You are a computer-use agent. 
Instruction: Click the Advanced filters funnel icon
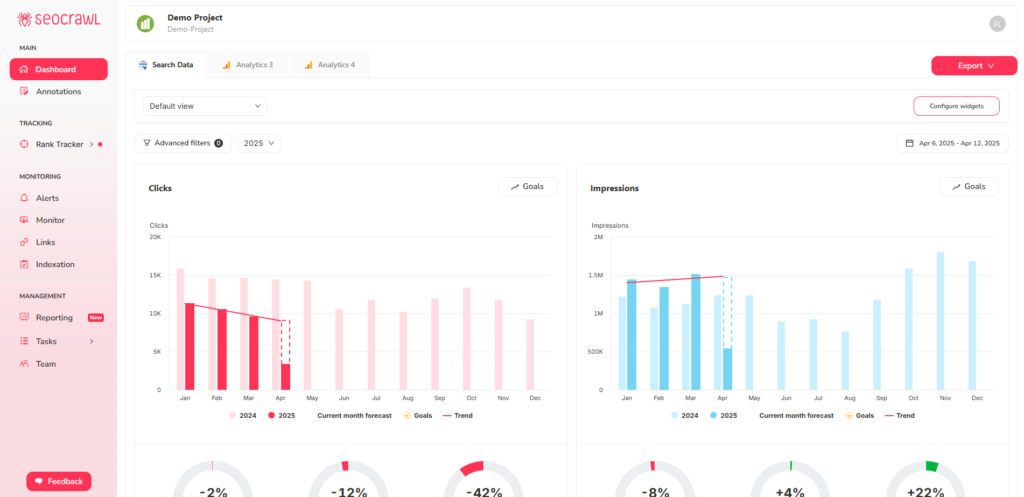pyautogui.click(x=147, y=143)
